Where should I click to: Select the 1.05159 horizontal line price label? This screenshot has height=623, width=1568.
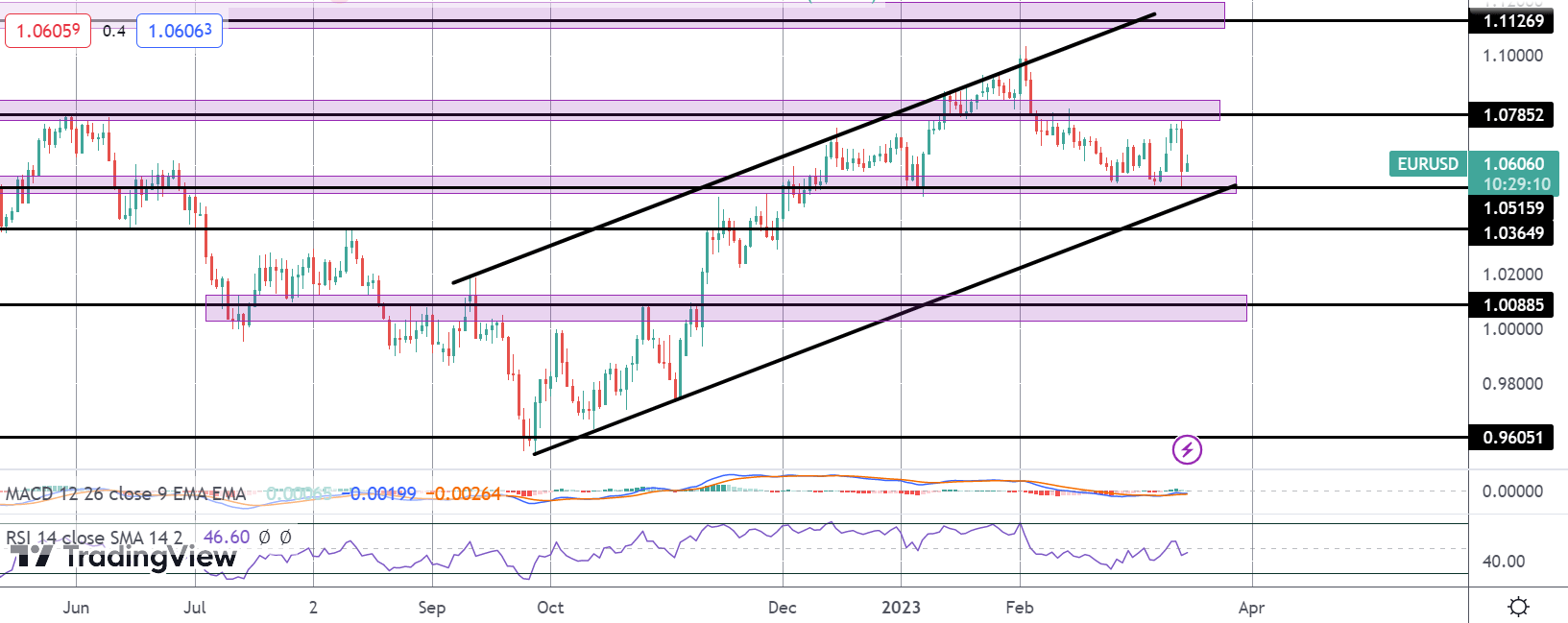[x=1513, y=208]
